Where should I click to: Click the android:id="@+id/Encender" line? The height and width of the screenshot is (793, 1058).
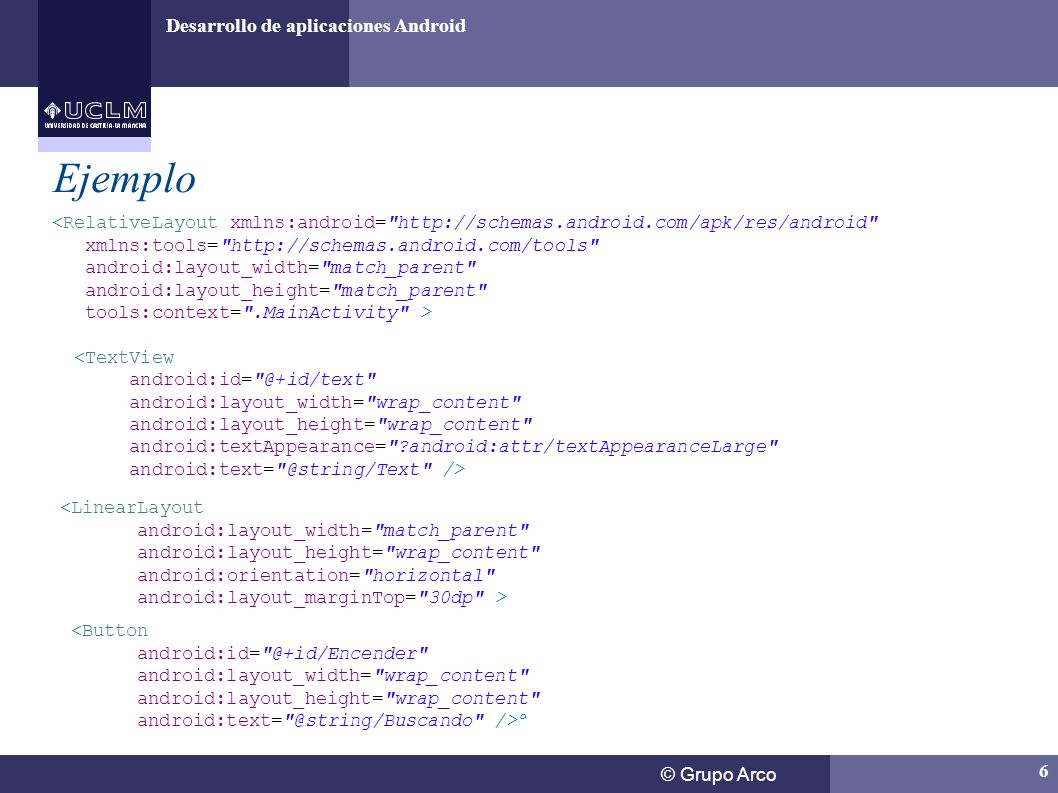pyautogui.click(x=282, y=653)
